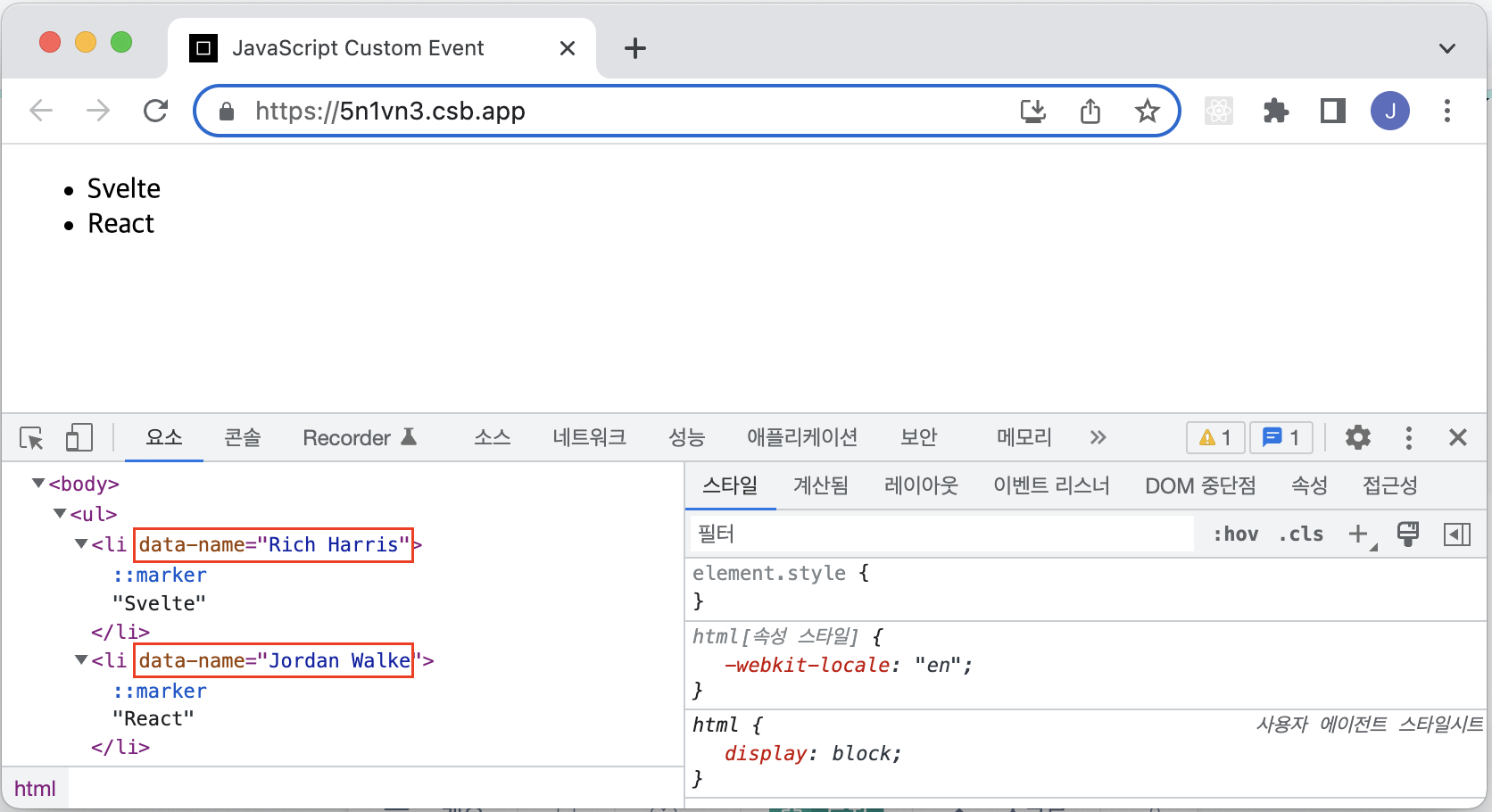Toggle the .cls class editor
Image resolution: width=1492 pixels, height=812 pixels.
1301,534
